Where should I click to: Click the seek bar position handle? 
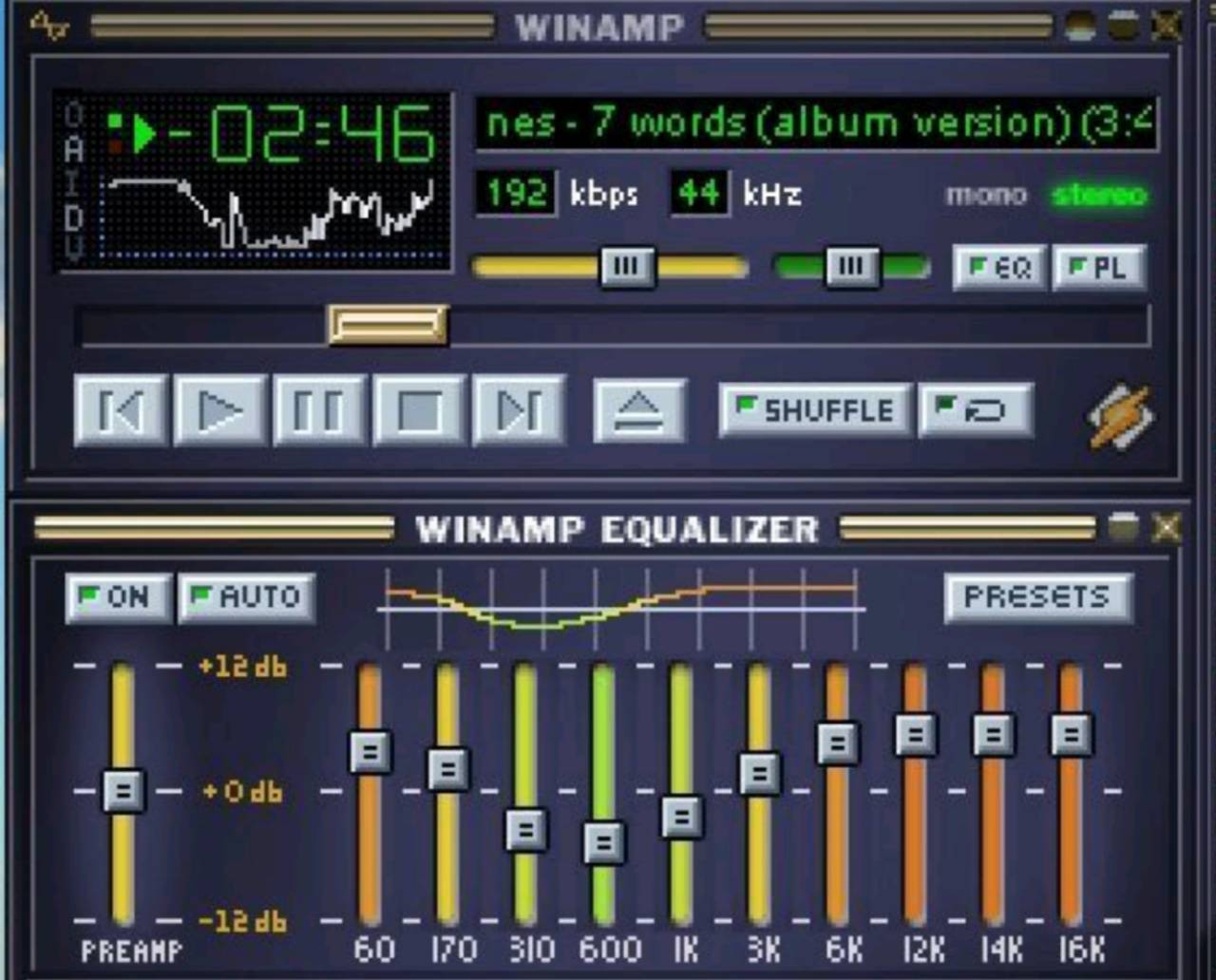pos(389,326)
